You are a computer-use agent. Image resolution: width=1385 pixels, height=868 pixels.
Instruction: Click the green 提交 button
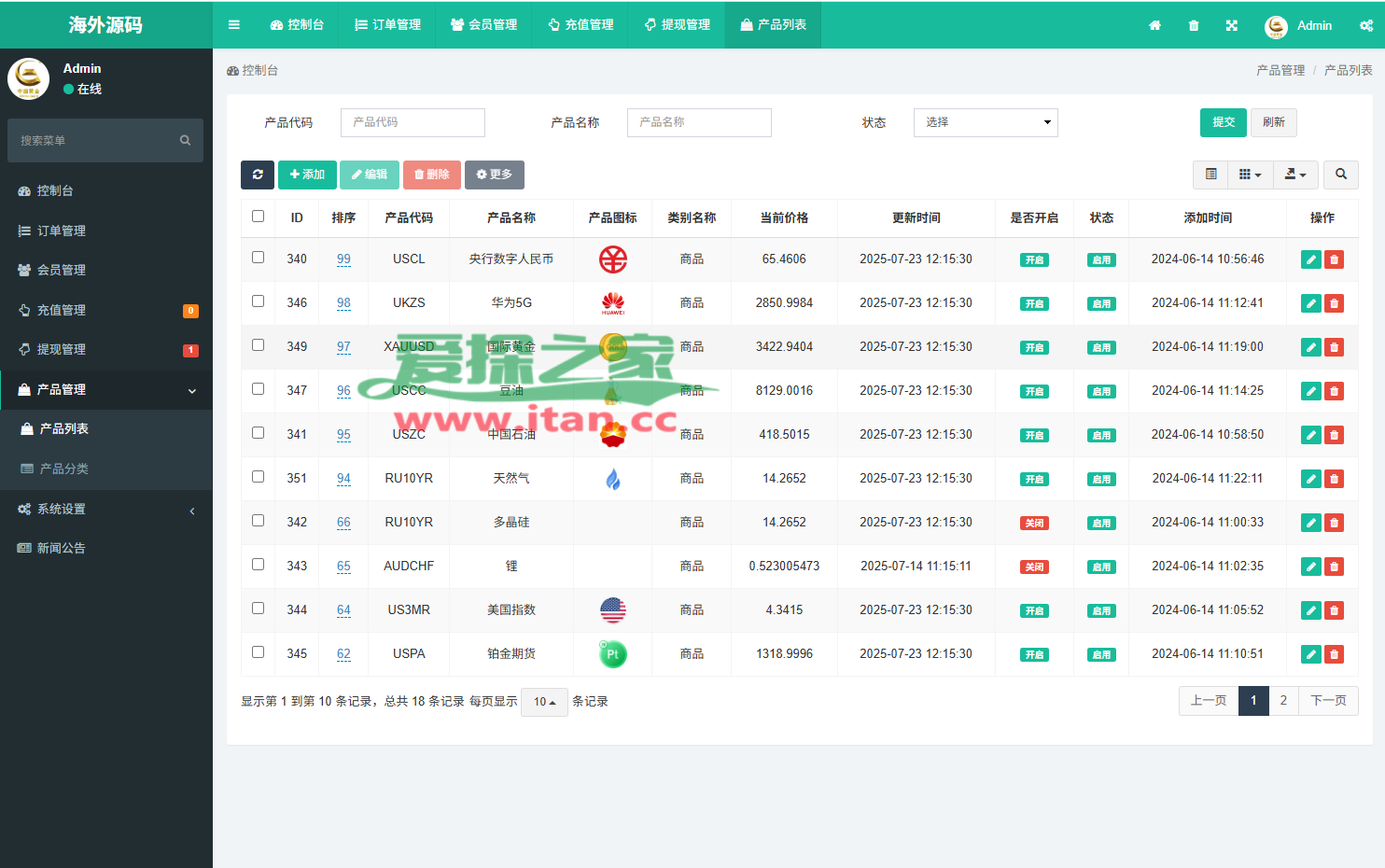click(x=1224, y=122)
